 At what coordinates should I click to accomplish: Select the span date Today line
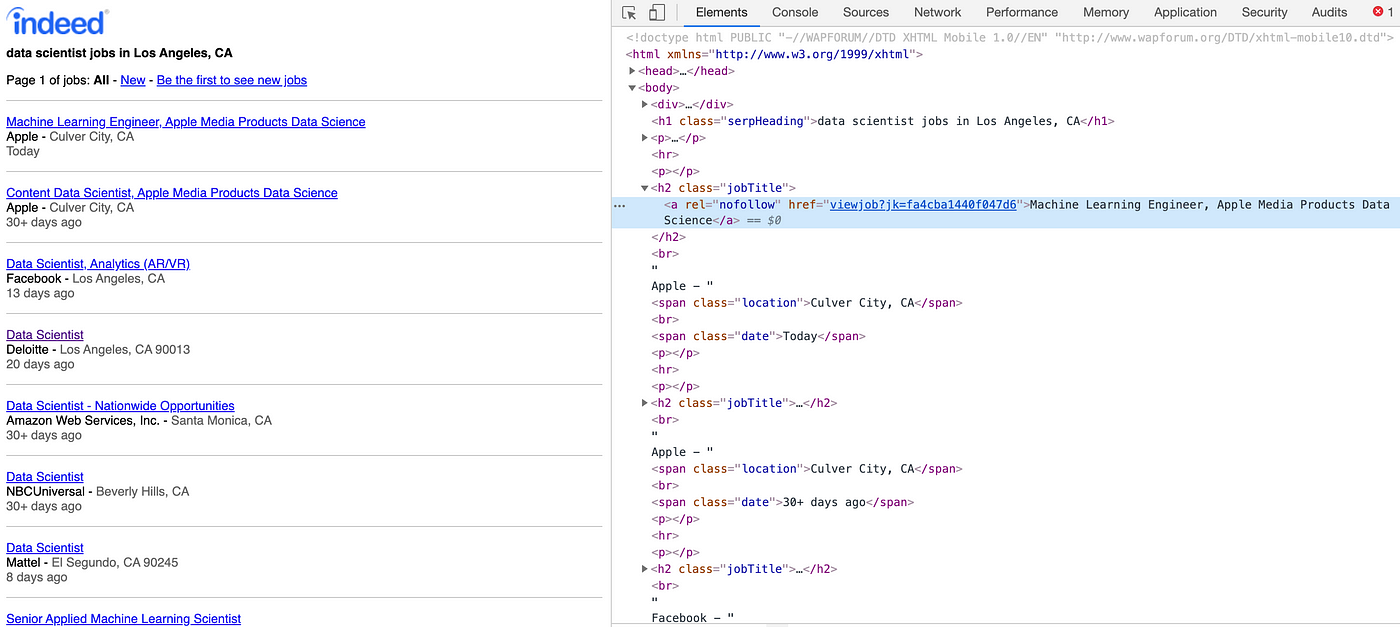pyautogui.click(x=758, y=337)
